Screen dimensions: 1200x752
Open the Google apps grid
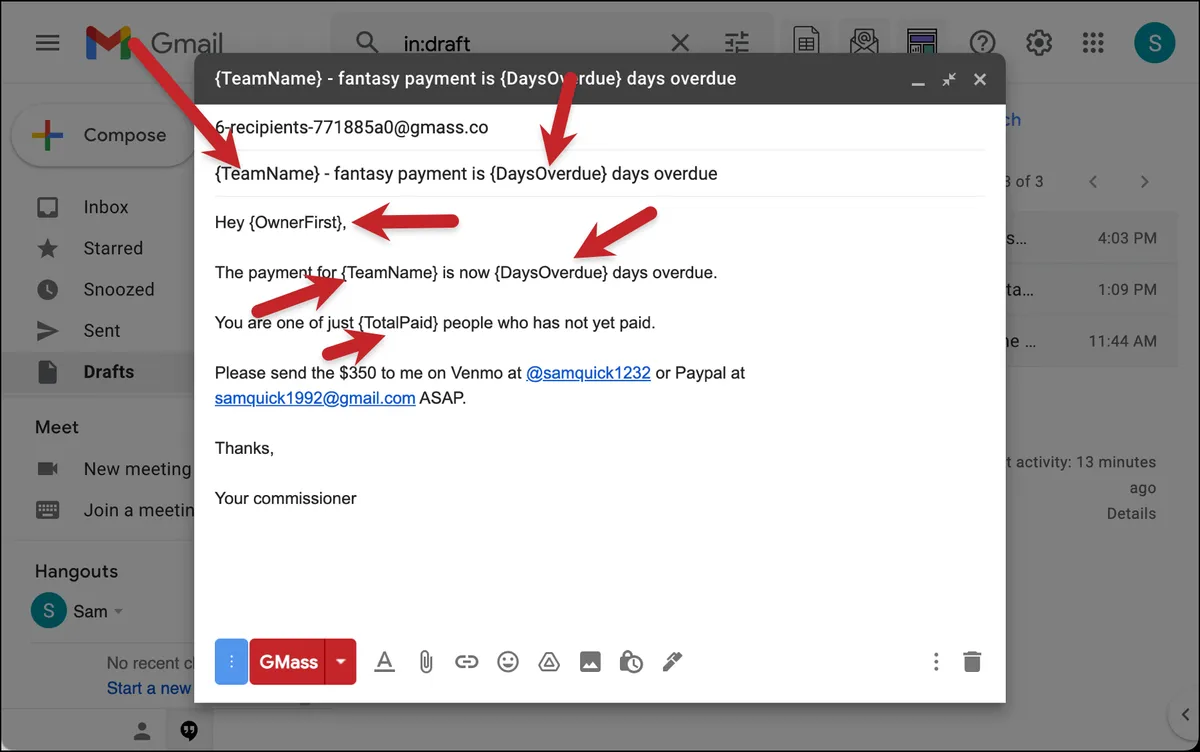point(1093,43)
